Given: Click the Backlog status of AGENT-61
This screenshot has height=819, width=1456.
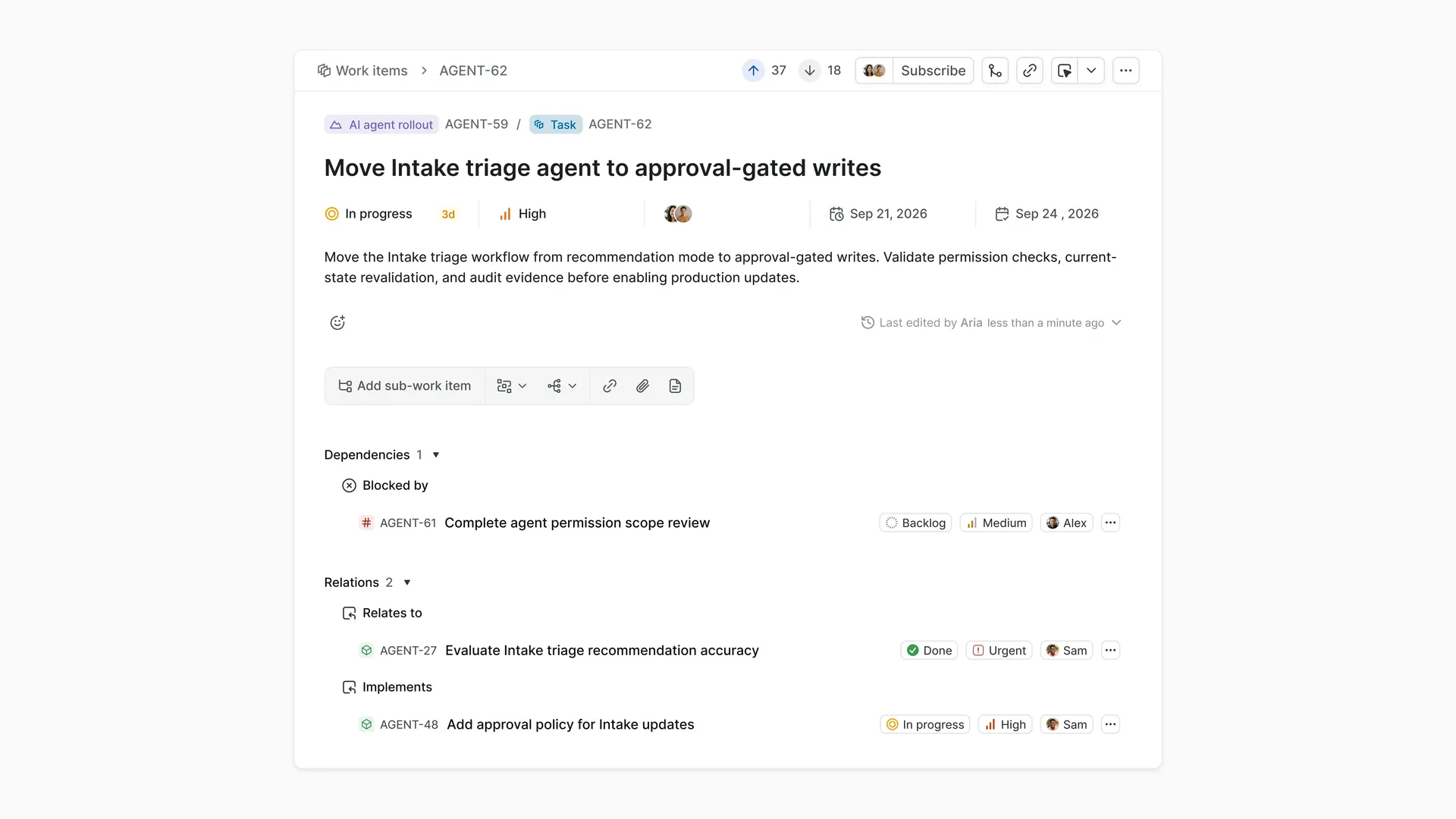Looking at the screenshot, I should 915,523.
